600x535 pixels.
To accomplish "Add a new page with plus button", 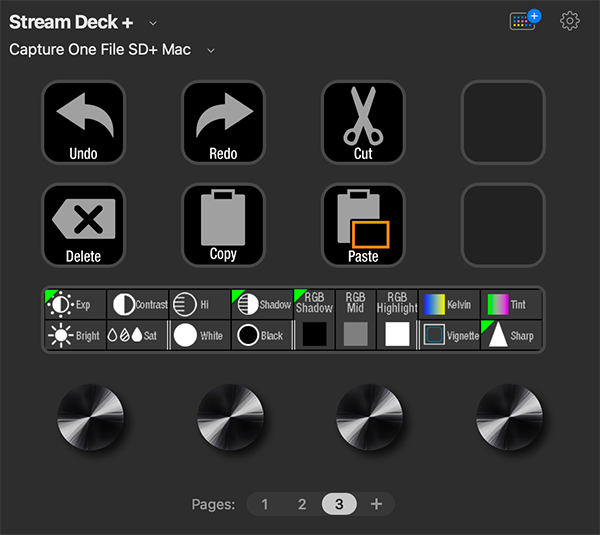I will coord(376,504).
